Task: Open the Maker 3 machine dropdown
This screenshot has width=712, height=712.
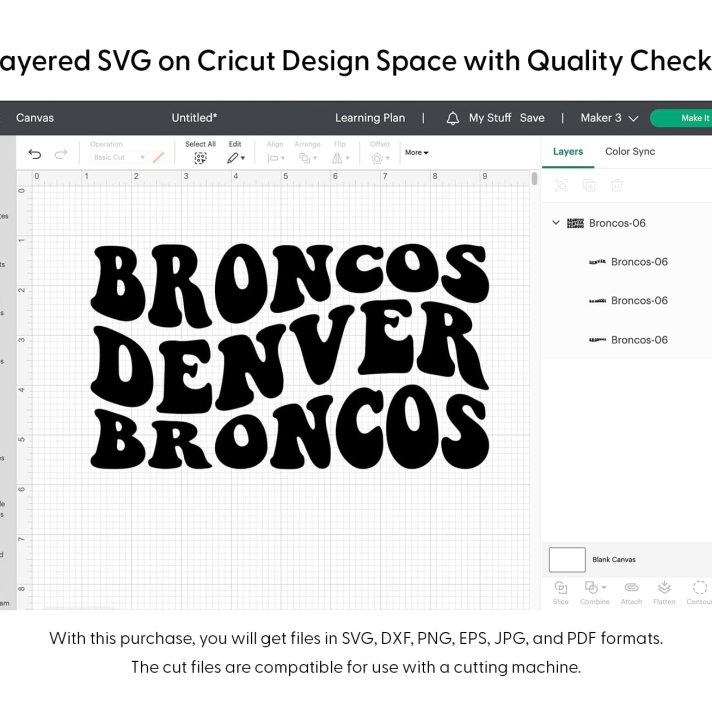Action: pyautogui.click(x=609, y=118)
